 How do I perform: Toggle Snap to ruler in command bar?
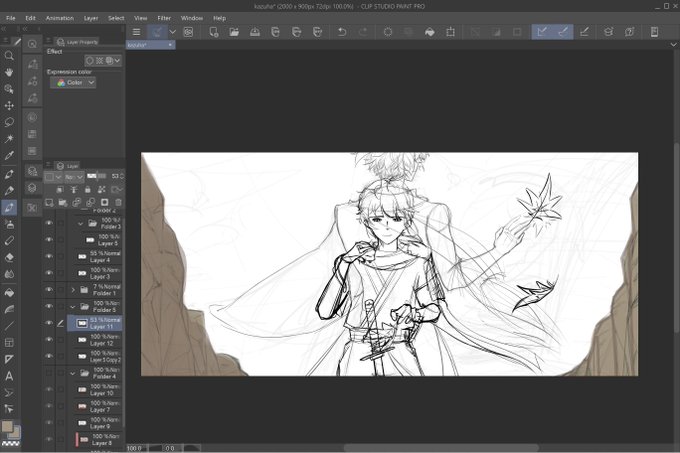coord(542,32)
